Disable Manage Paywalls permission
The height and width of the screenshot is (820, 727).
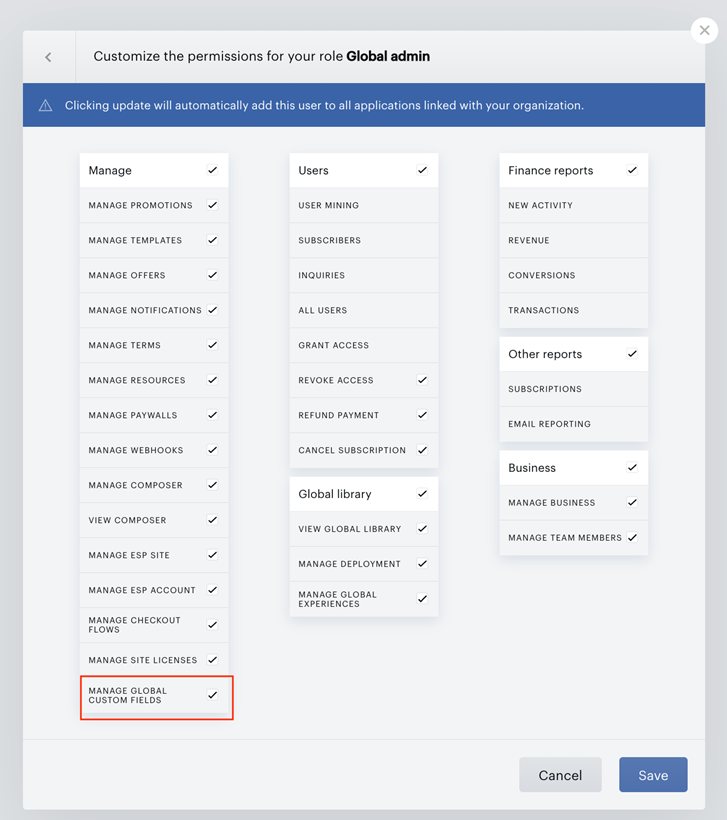(212, 415)
